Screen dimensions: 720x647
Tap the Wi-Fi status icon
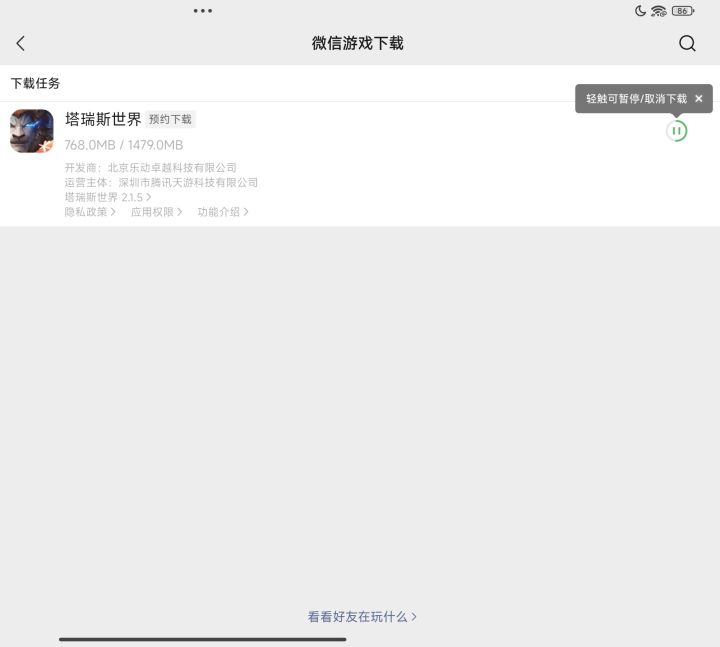point(658,11)
